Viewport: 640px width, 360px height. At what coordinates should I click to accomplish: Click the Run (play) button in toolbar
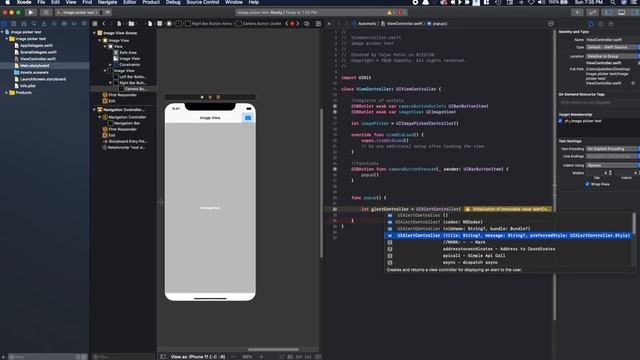pos(31,13)
